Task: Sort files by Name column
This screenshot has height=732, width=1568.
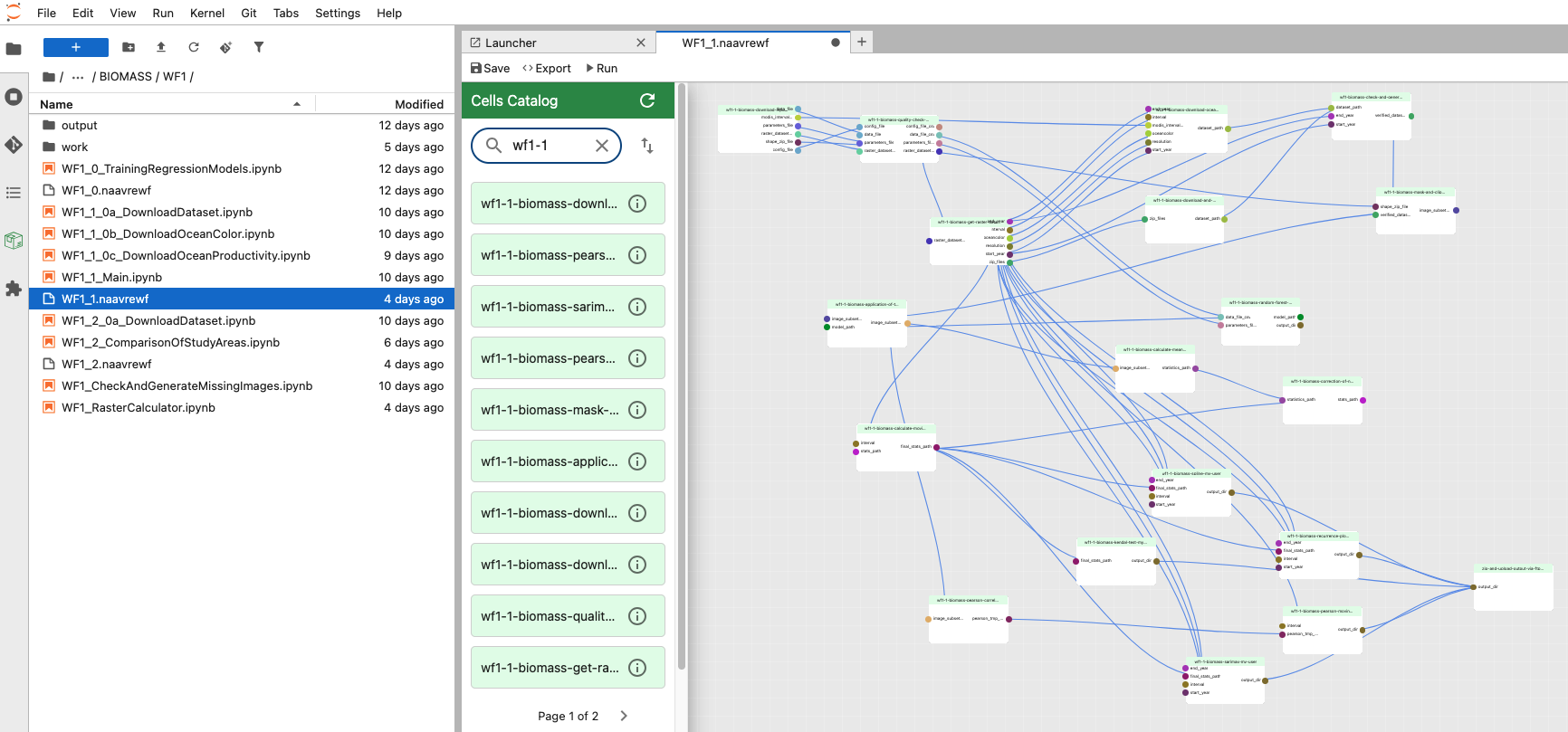Action: pos(56,104)
